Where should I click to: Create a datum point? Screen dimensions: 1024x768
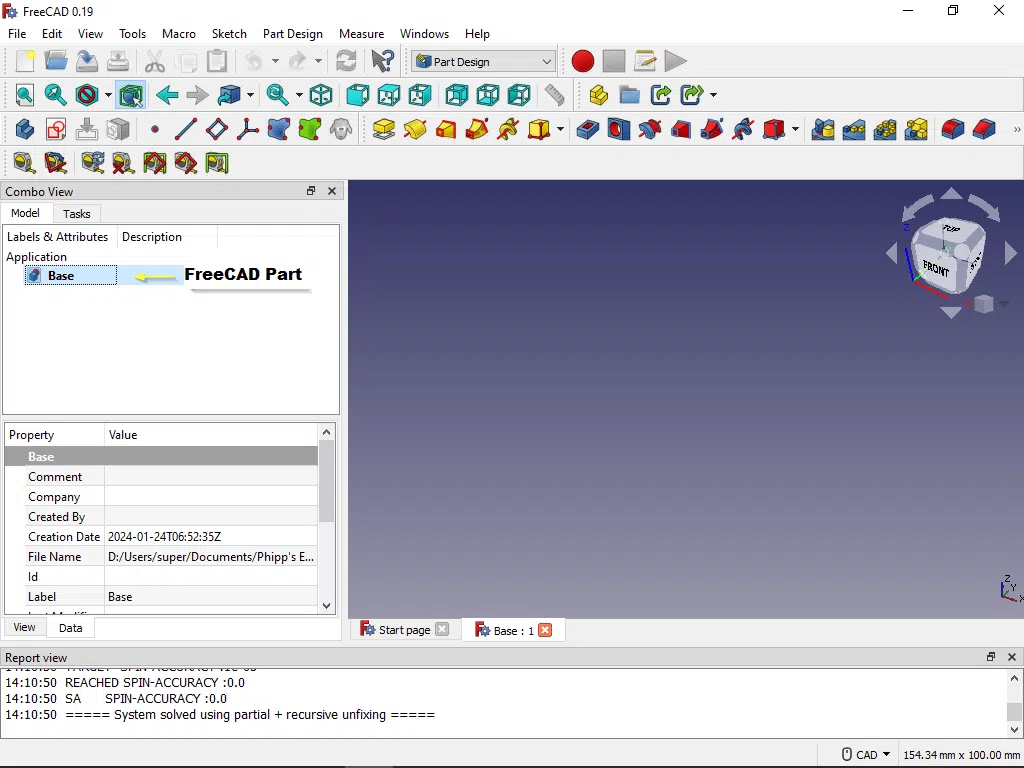point(155,129)
